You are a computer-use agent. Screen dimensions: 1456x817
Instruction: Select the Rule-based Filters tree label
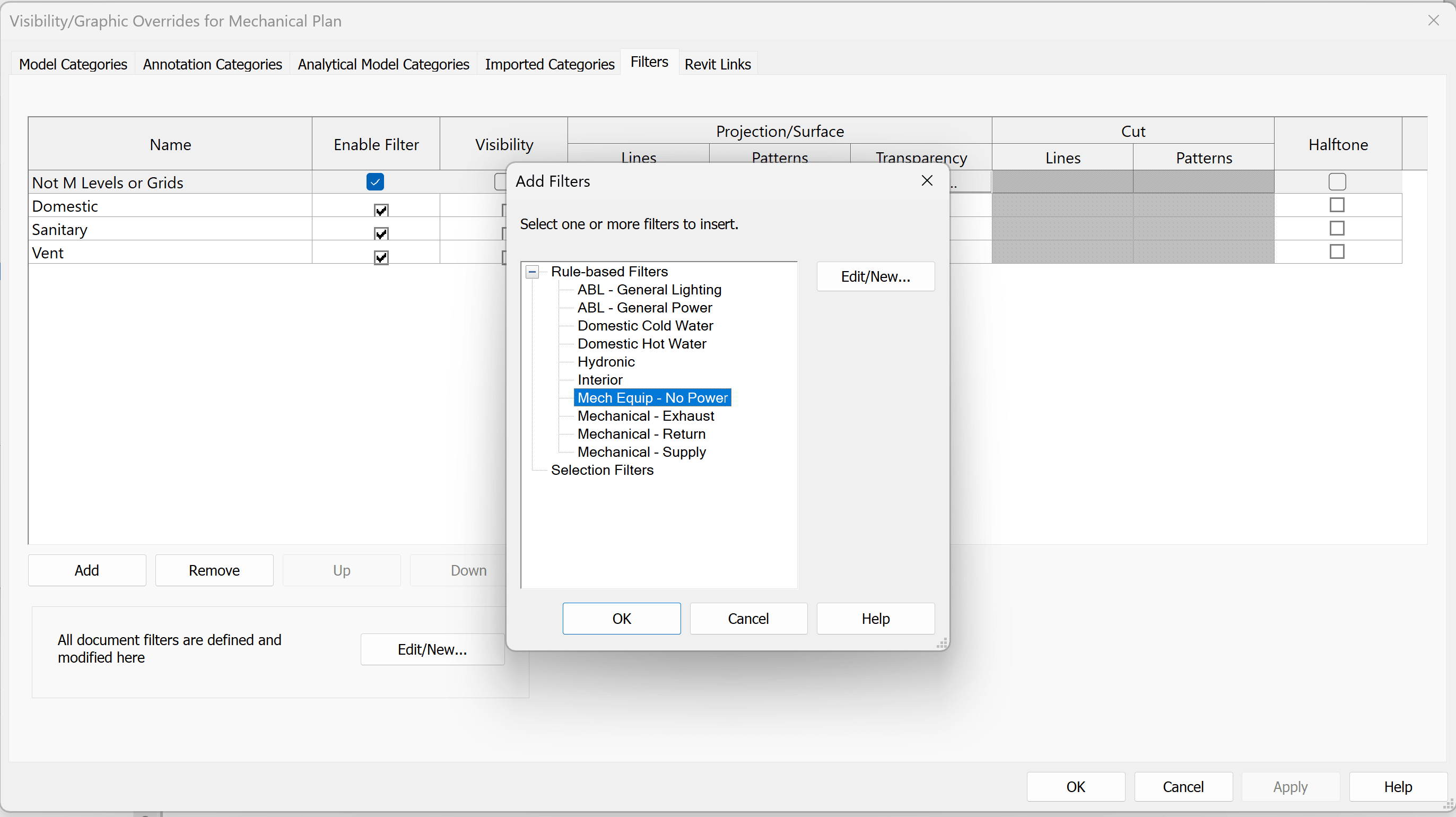pyautogui.click(x=609, y=272)
